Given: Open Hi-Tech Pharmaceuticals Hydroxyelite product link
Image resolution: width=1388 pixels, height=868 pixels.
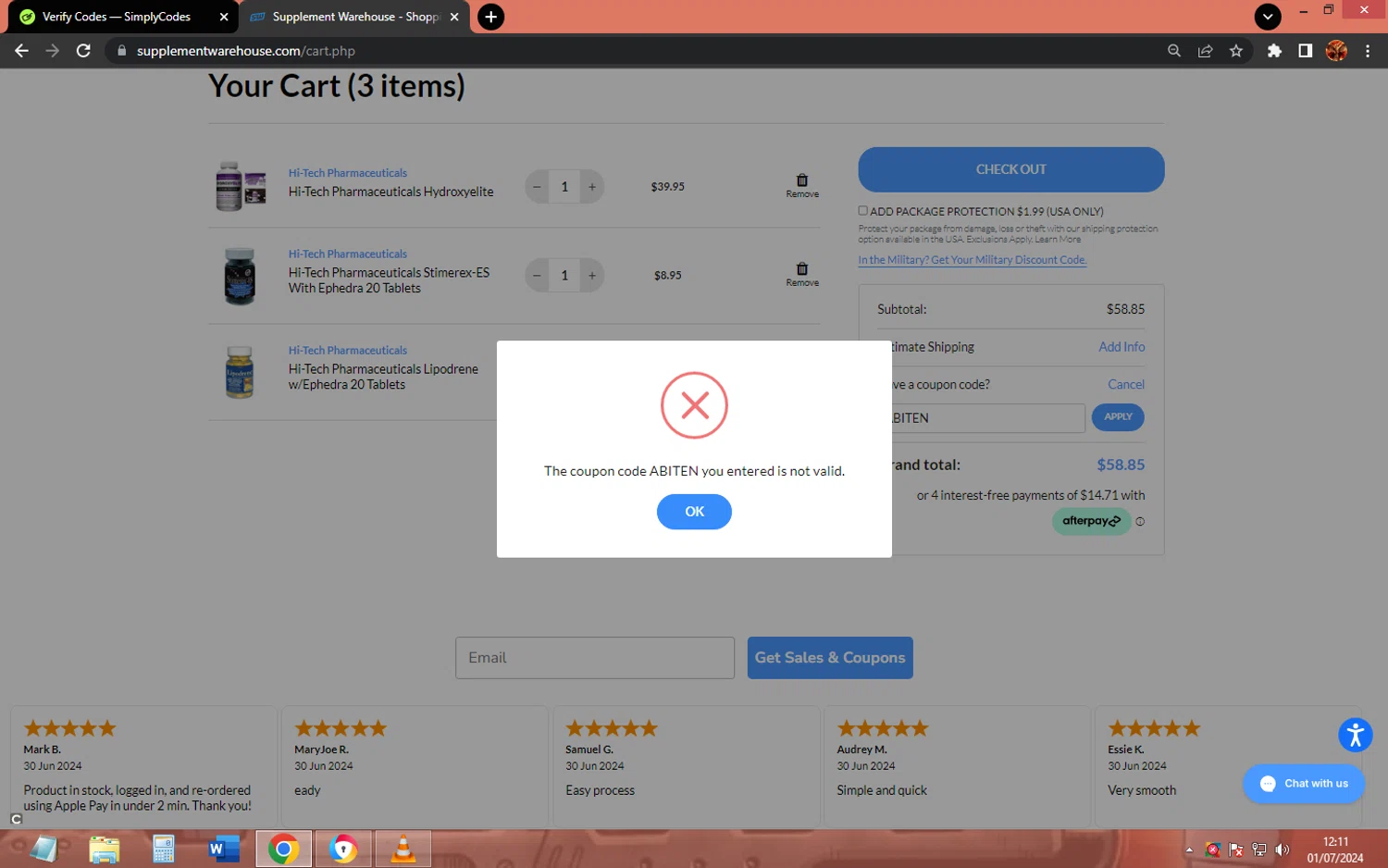Looking at the screenshot, I should click(390, 192).
